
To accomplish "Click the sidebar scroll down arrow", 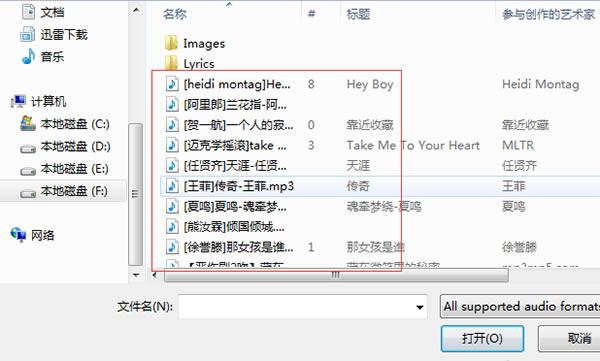I will [x=136, y=275].
